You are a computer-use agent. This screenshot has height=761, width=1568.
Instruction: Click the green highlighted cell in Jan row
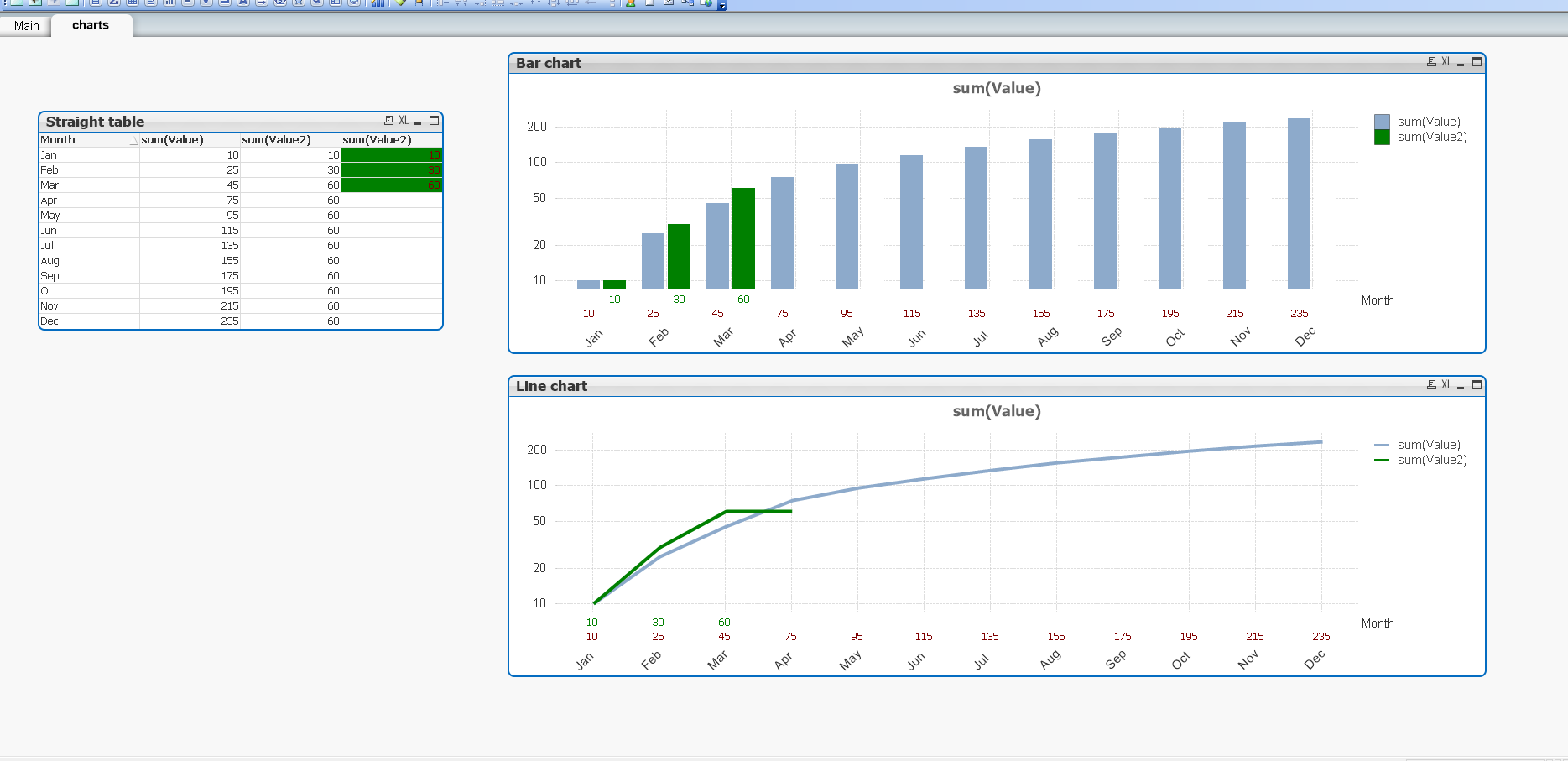click(x=391, y=155)
